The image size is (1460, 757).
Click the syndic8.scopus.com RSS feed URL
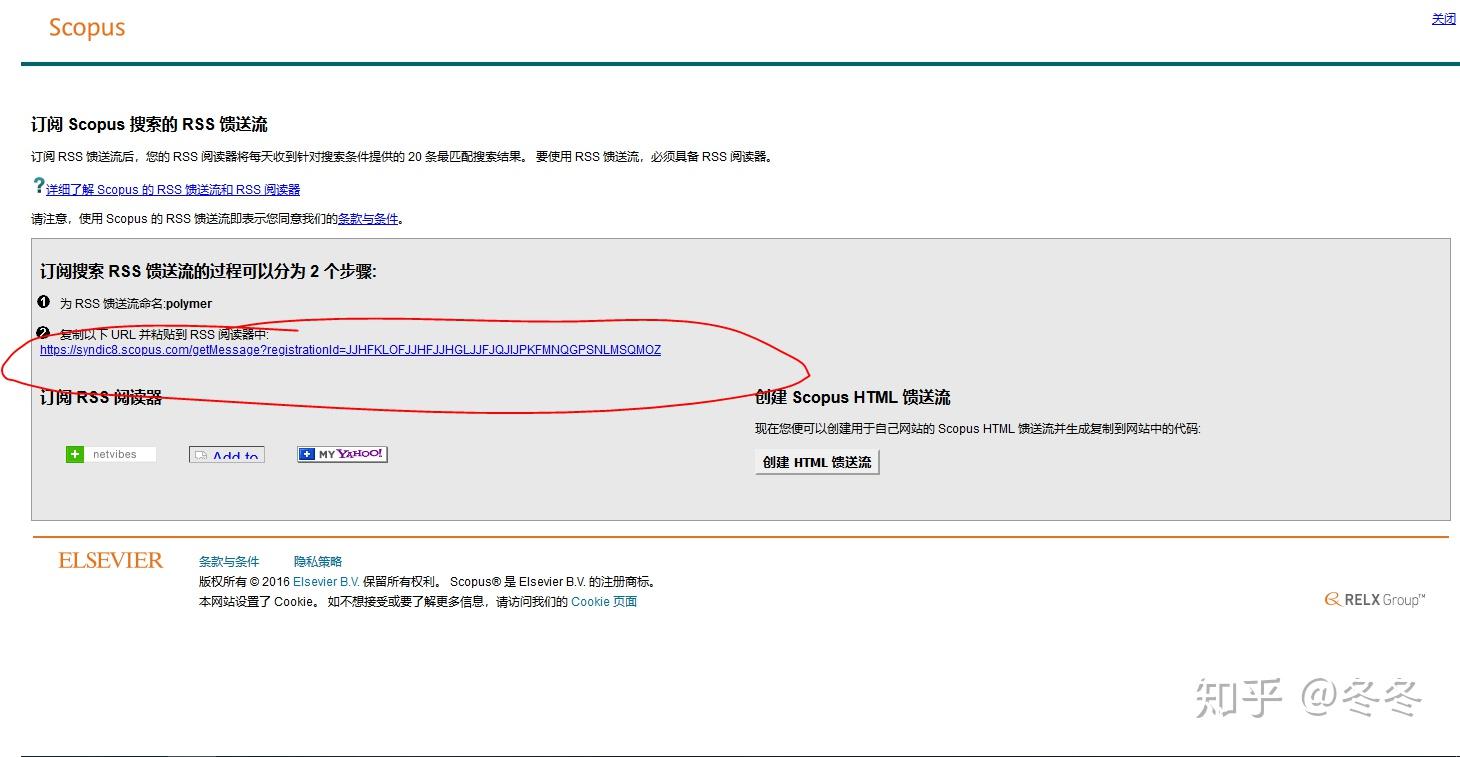[350, 350]
